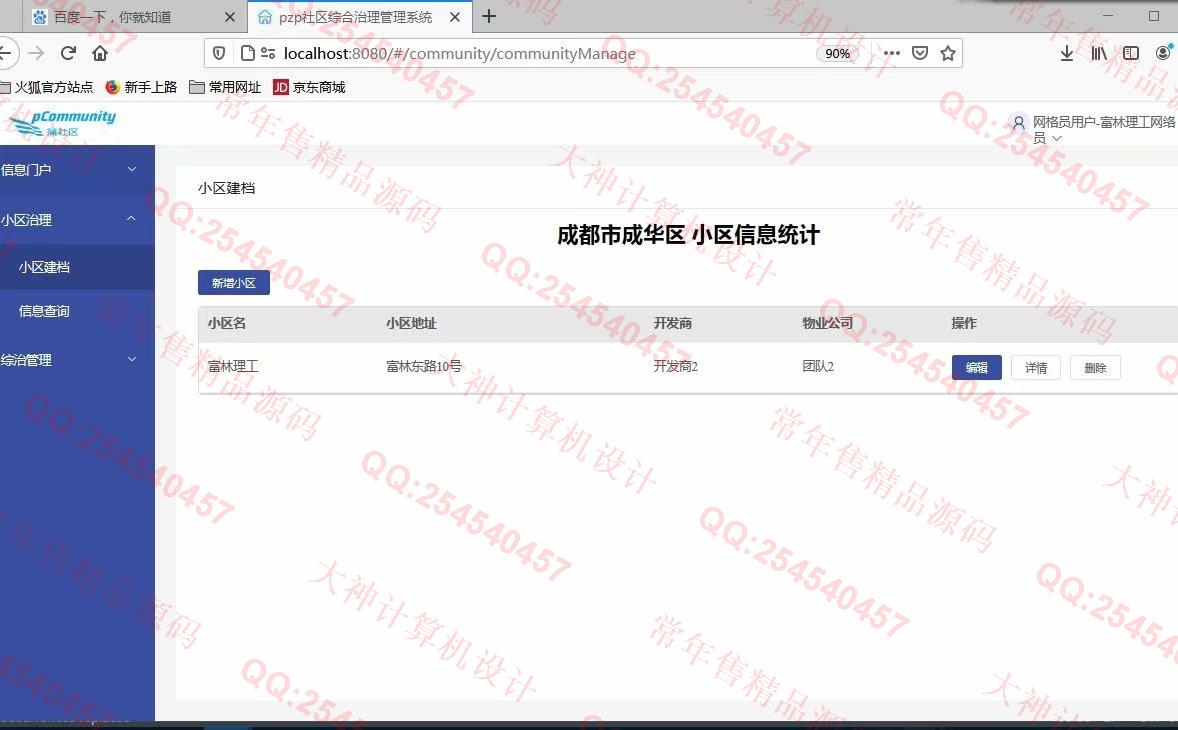
Task: Open the 网格员用户 account dropdown
Action: pyautogui.click(x=1104, y=129)
